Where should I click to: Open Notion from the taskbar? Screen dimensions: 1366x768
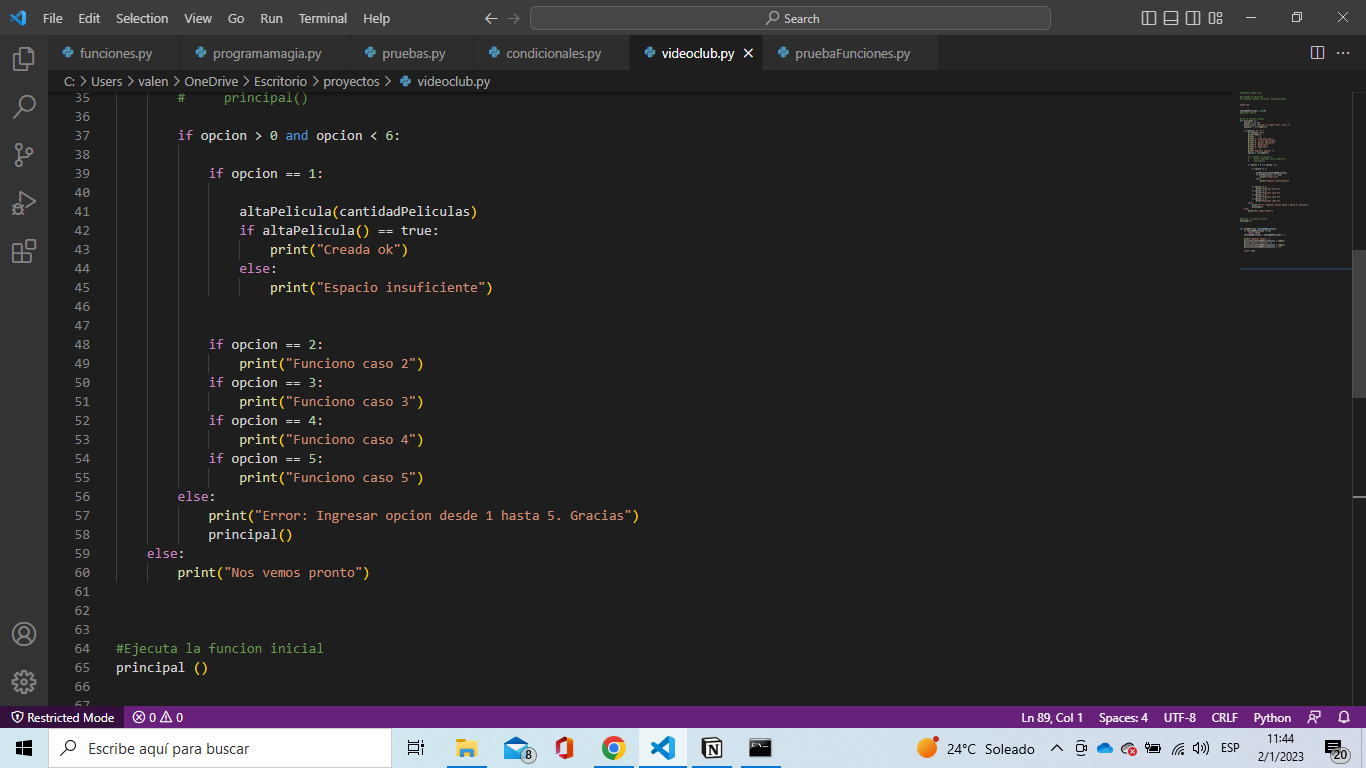(x=712, y=748)
